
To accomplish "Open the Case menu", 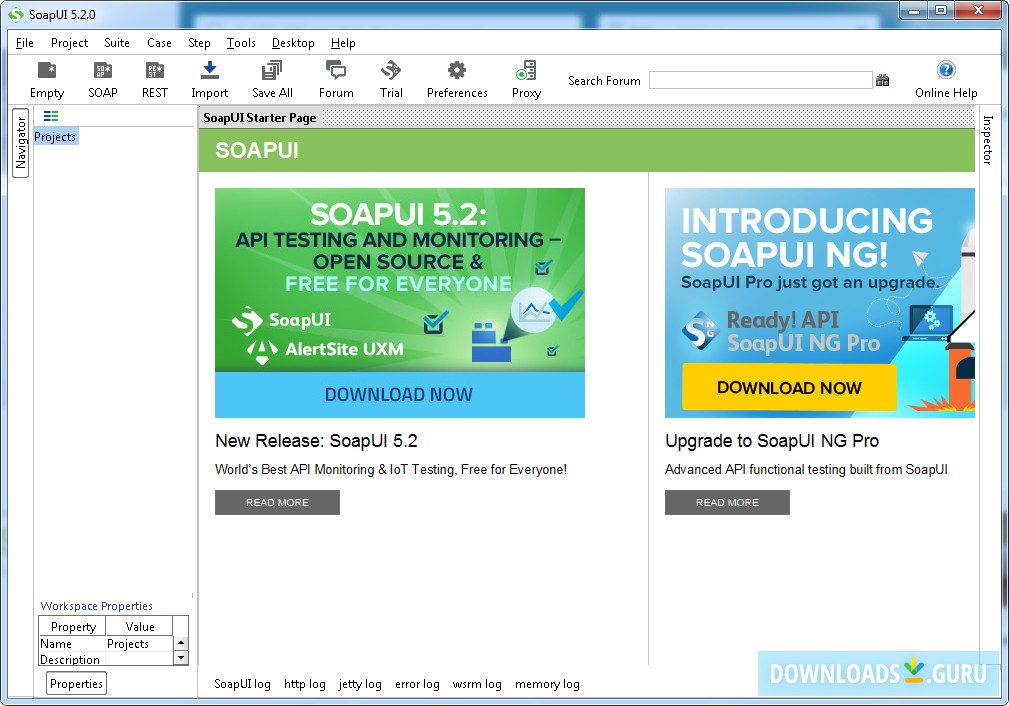I will pos(159,43).
